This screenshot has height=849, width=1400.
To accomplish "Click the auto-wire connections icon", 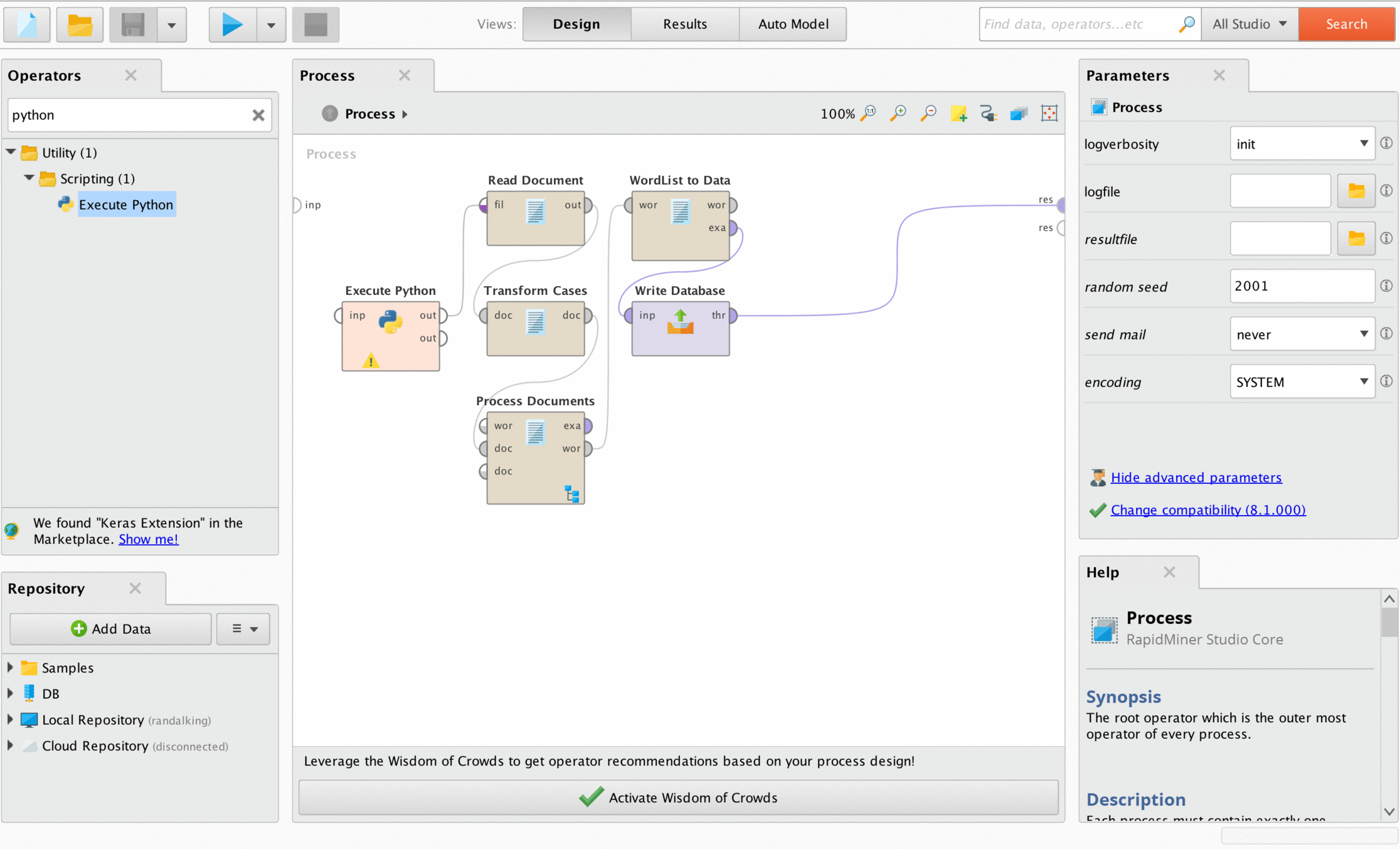I will [989, 113].
